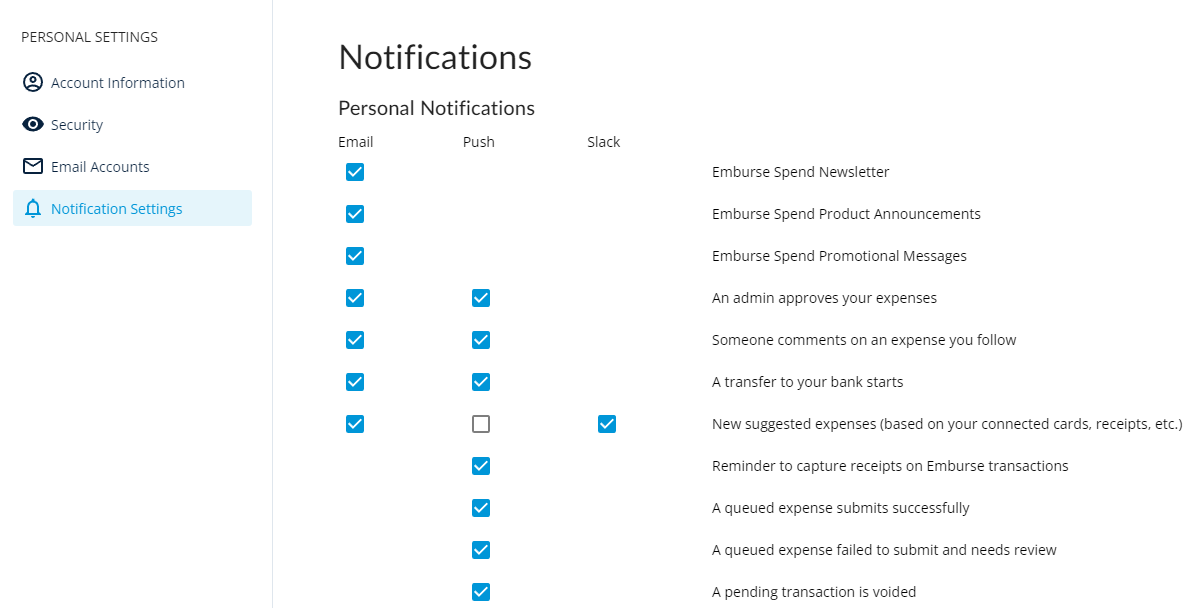
Task: Click the Notification Settings bell icon
Action: pyautogui.click(x=33, y=208)
